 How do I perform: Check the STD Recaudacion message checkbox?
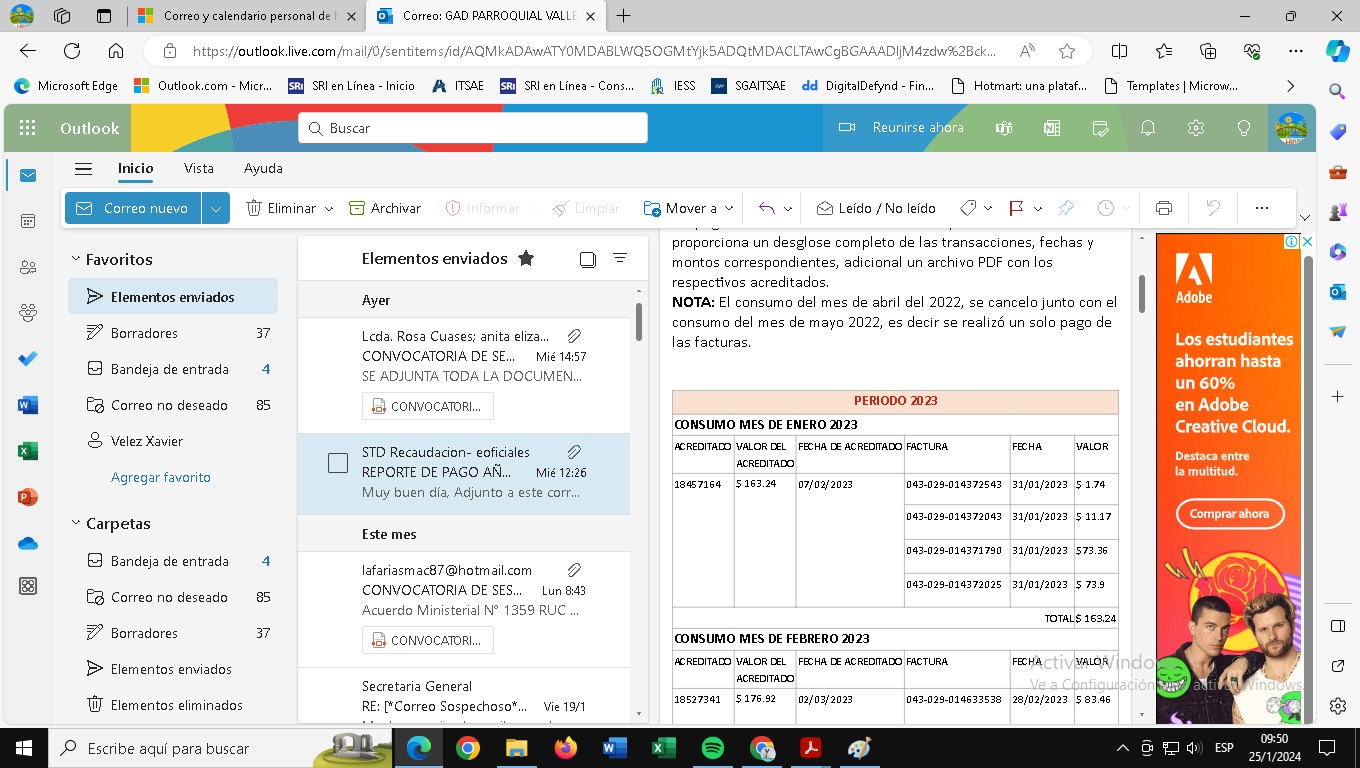[338, 463]
